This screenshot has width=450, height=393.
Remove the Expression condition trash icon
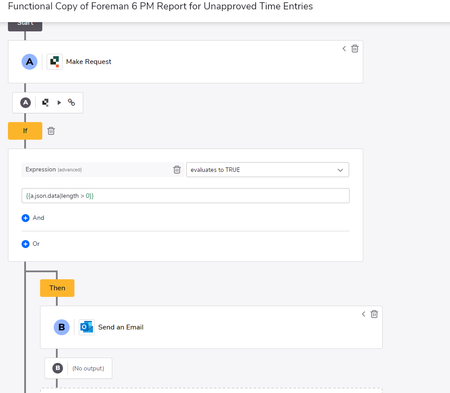click(x=177, y=170)
